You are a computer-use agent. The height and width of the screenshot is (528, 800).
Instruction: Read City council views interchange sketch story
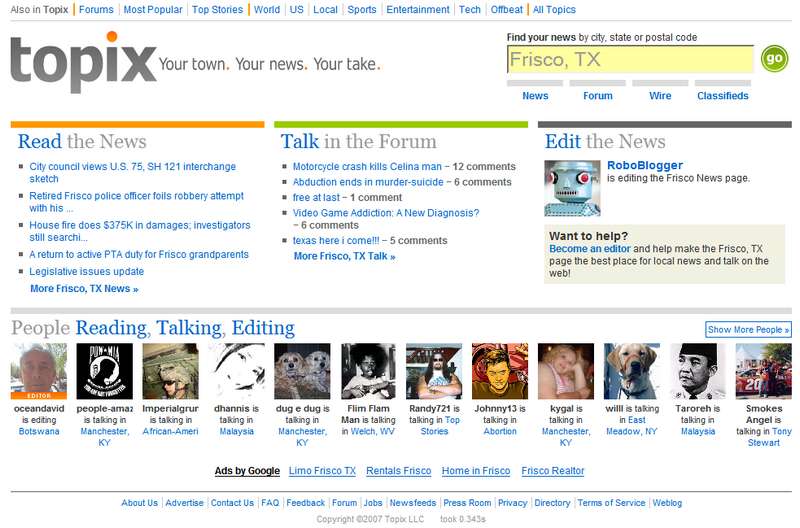click(133, 172)
